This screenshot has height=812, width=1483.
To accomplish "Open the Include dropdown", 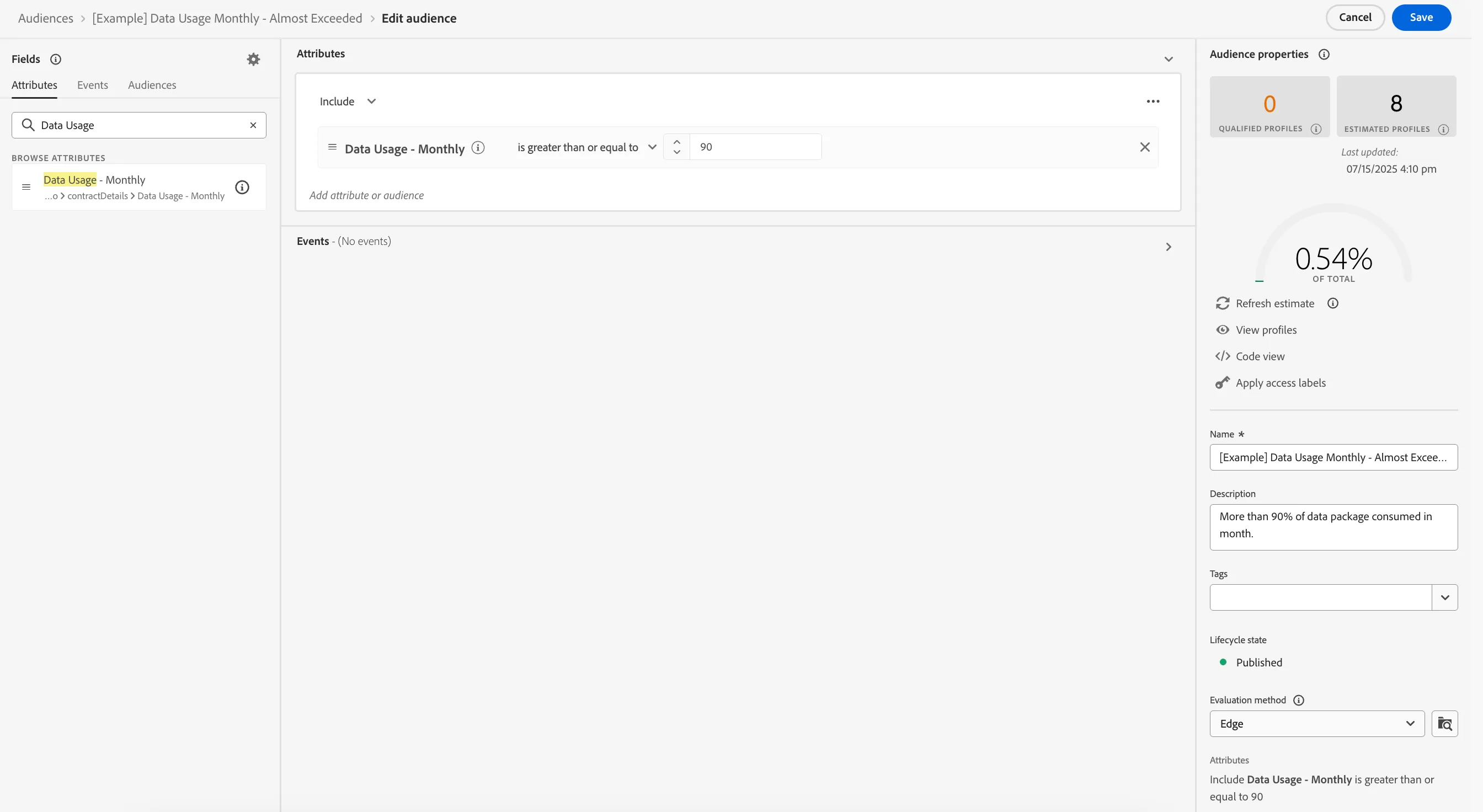I will click(348, 101).
